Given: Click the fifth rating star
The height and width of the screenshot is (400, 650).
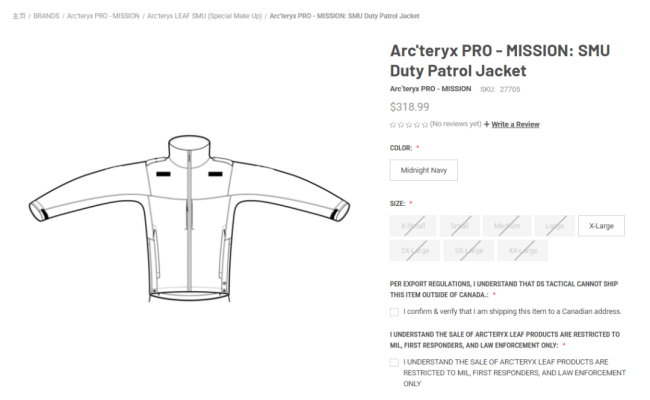Looking at the screenshot, I should 424,125.
